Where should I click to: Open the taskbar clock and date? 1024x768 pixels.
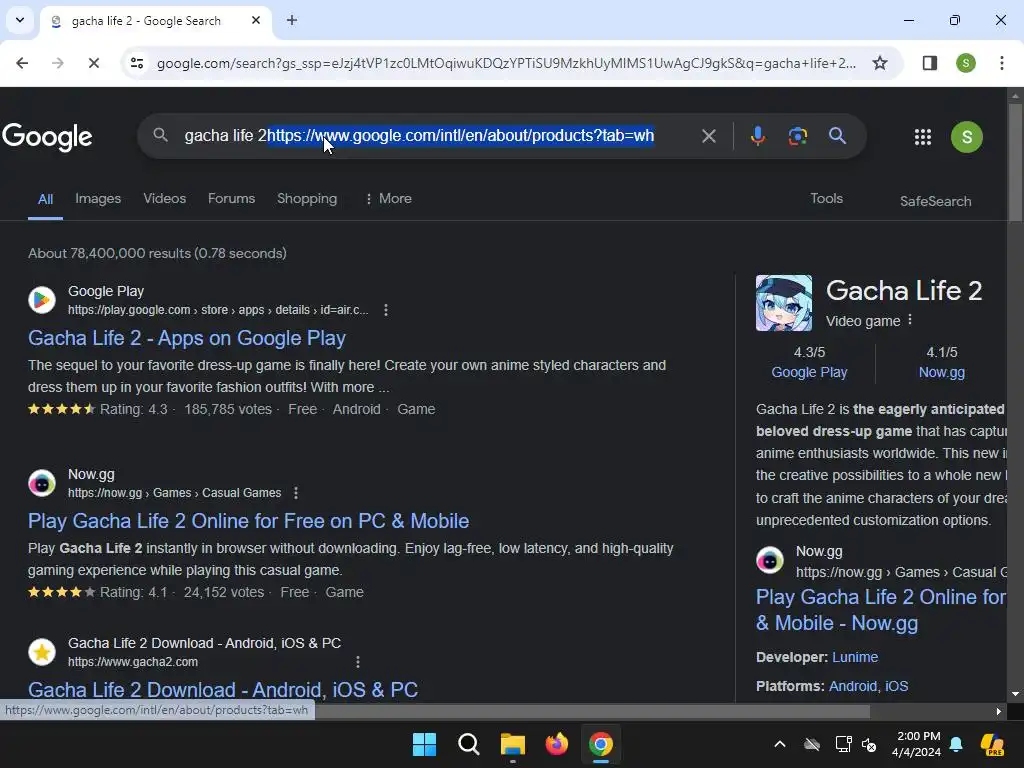point(917,744)
